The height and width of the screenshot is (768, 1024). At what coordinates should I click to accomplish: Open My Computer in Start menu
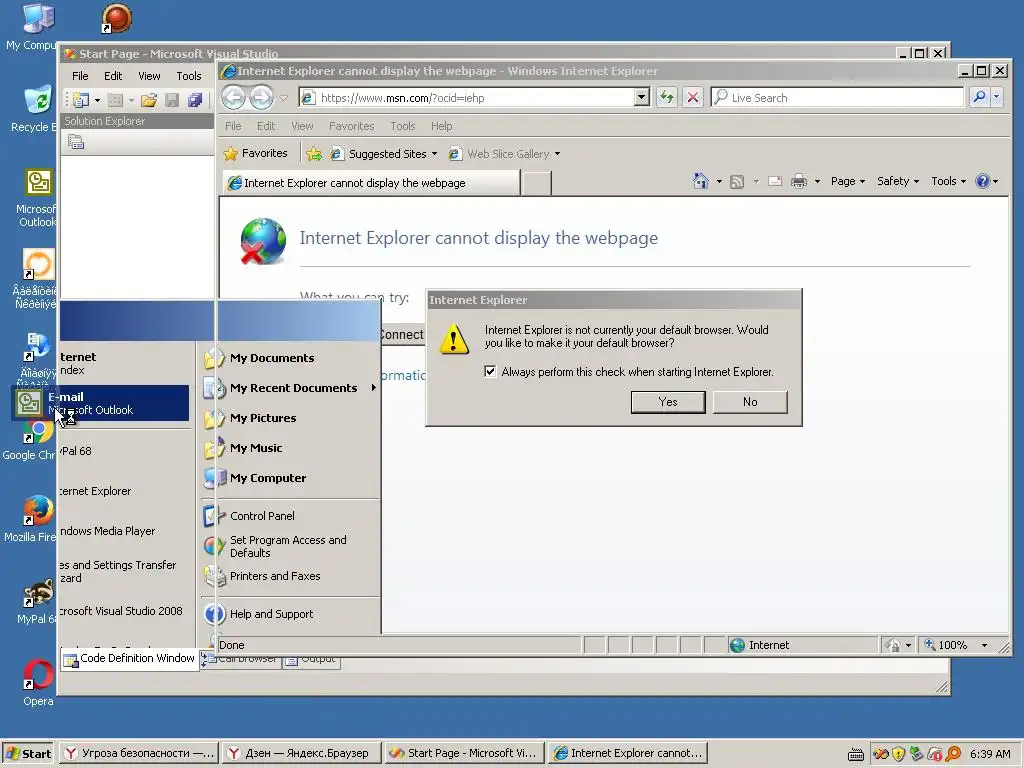click(291, 478)
